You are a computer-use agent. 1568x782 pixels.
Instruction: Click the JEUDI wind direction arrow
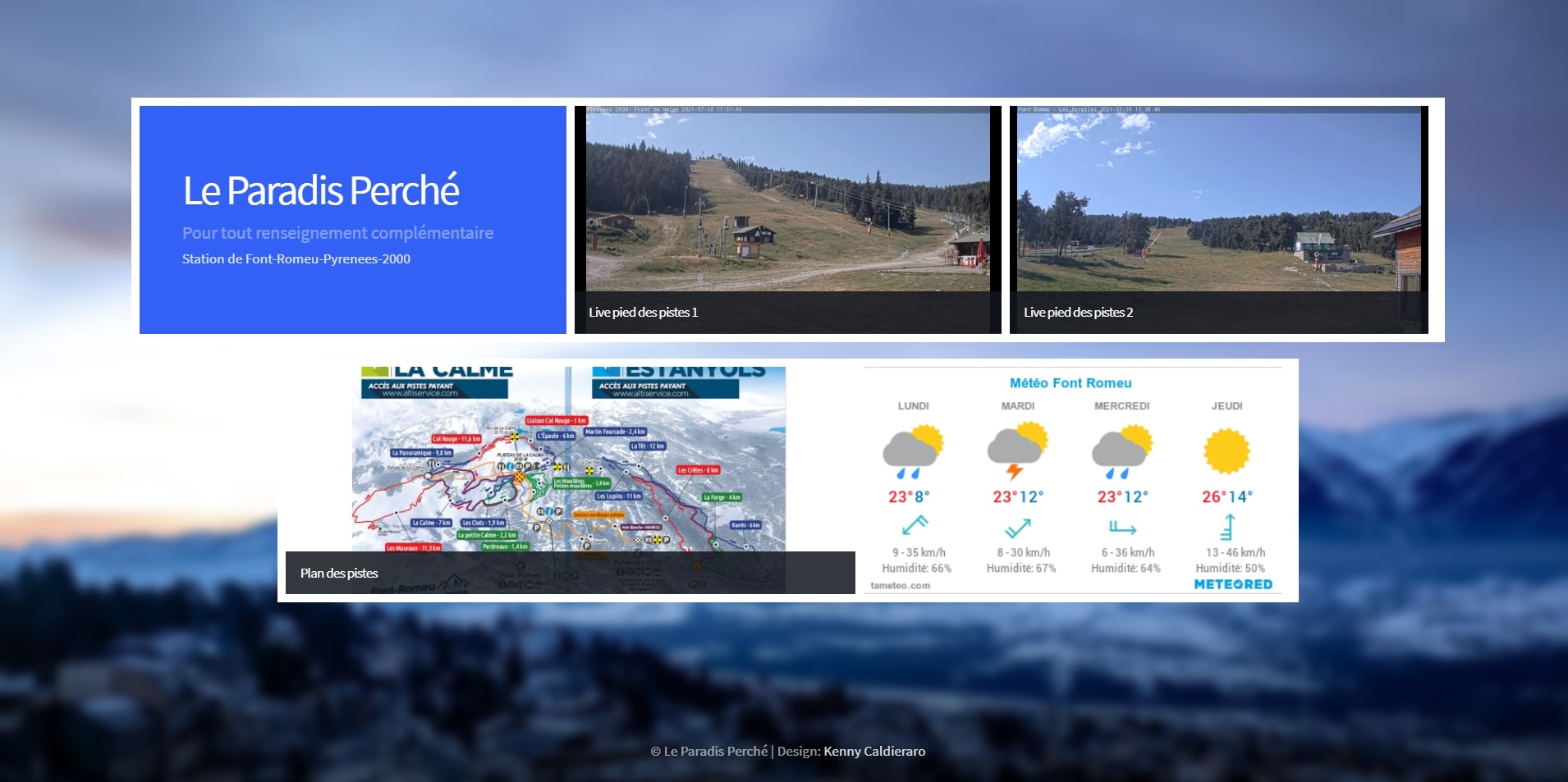point(1227,526)
